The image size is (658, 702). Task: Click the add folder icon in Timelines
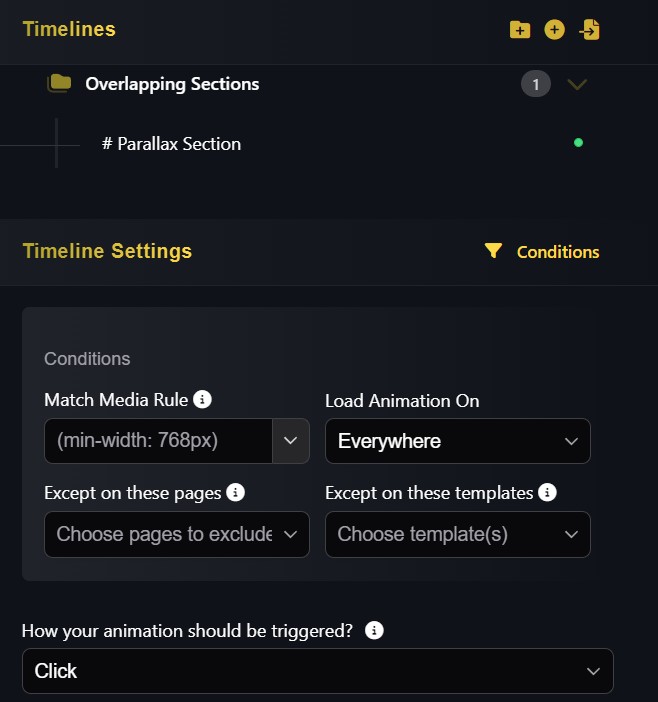click(520, 30)
